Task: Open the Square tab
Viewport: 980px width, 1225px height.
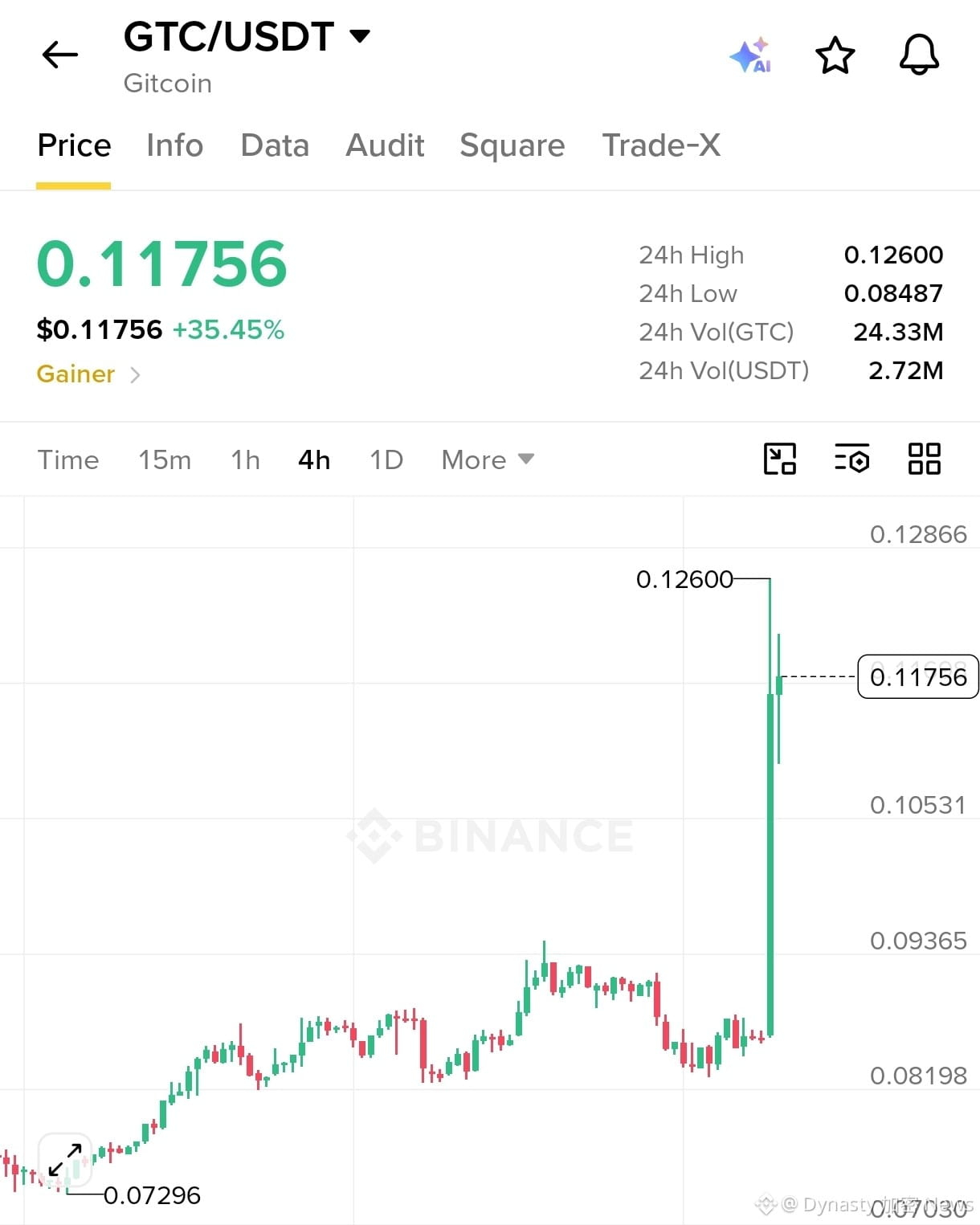Action: (512, 145)
